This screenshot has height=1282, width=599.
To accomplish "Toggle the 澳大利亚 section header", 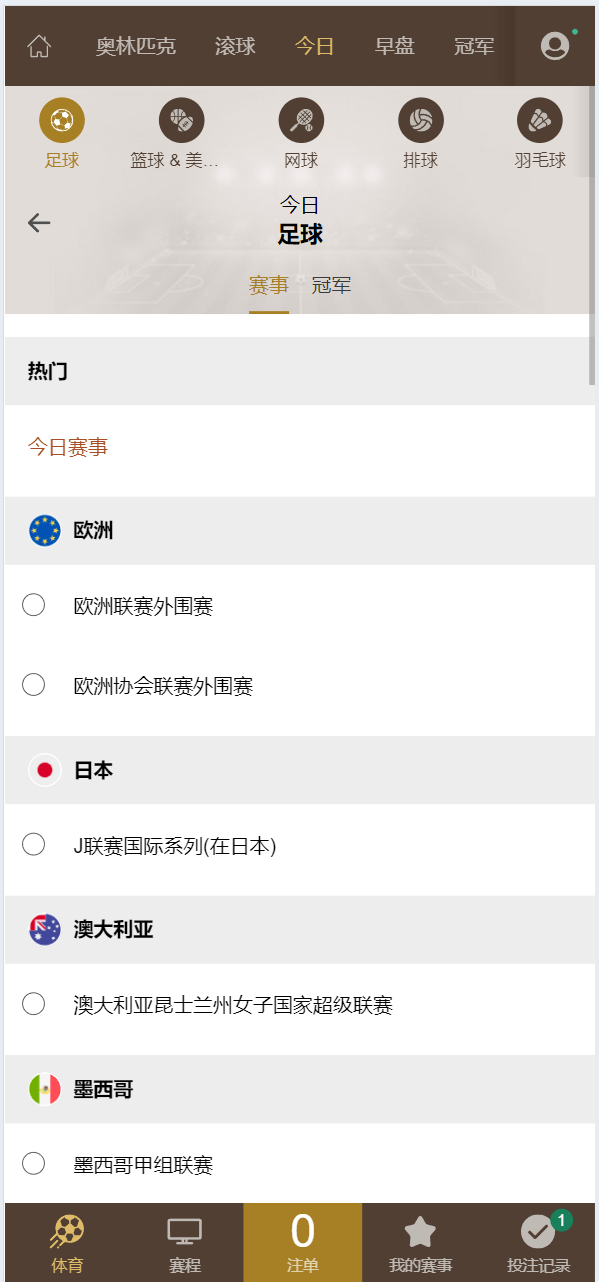I will tap(300, 930).
